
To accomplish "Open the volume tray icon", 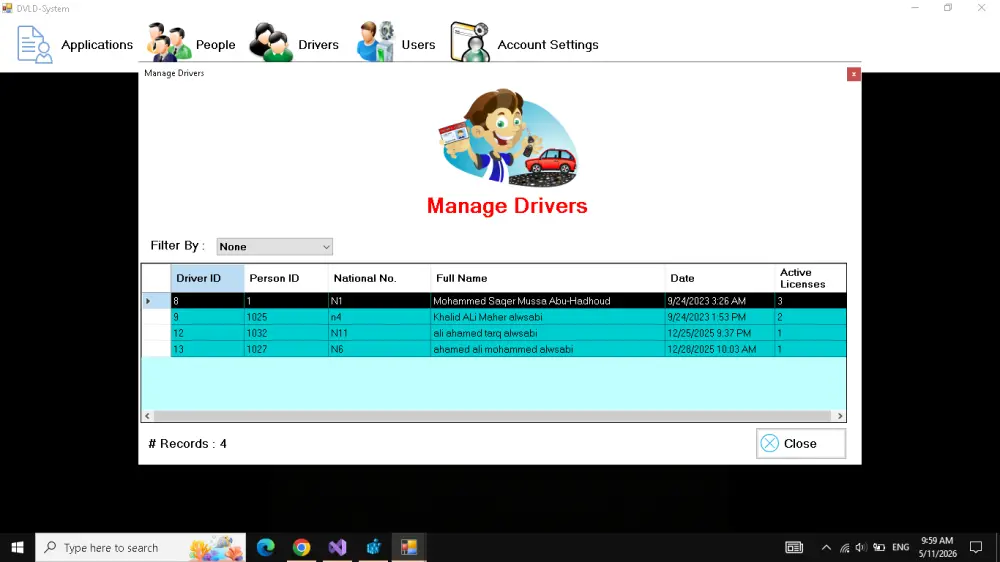I will [x=861, y=547].
